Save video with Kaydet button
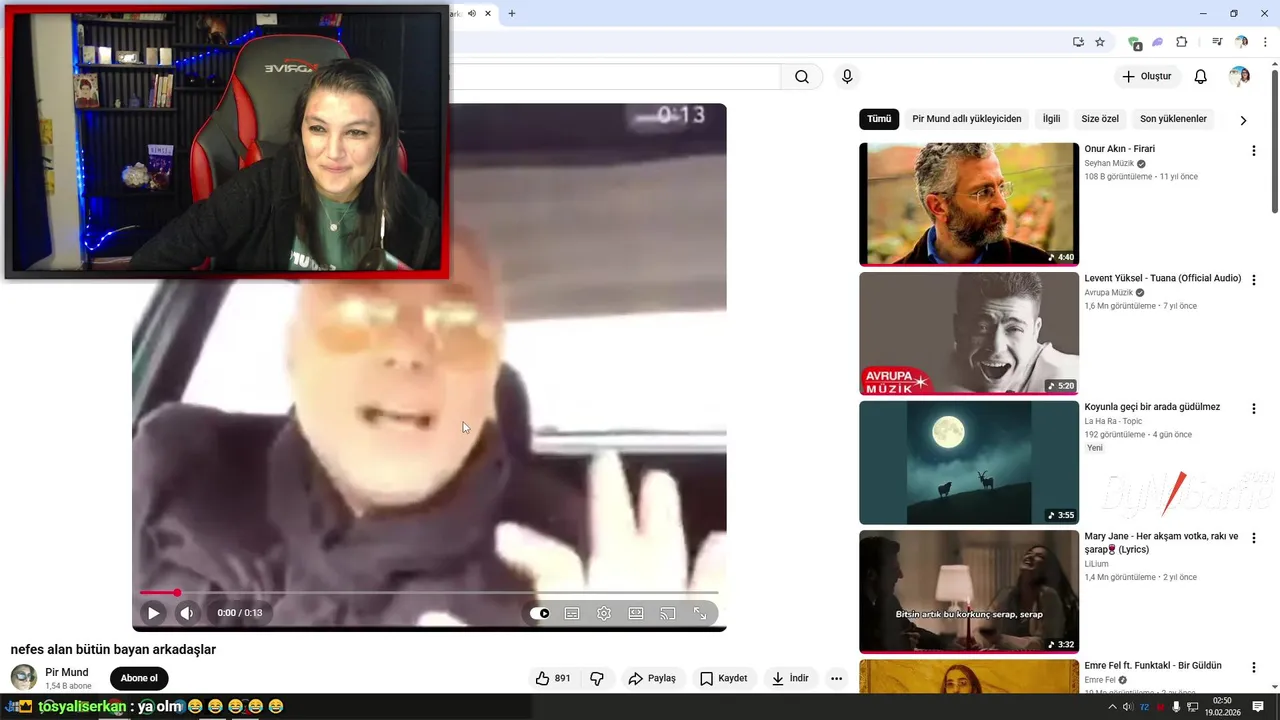This screenshot has height=720, width=1280. point(723,678)
